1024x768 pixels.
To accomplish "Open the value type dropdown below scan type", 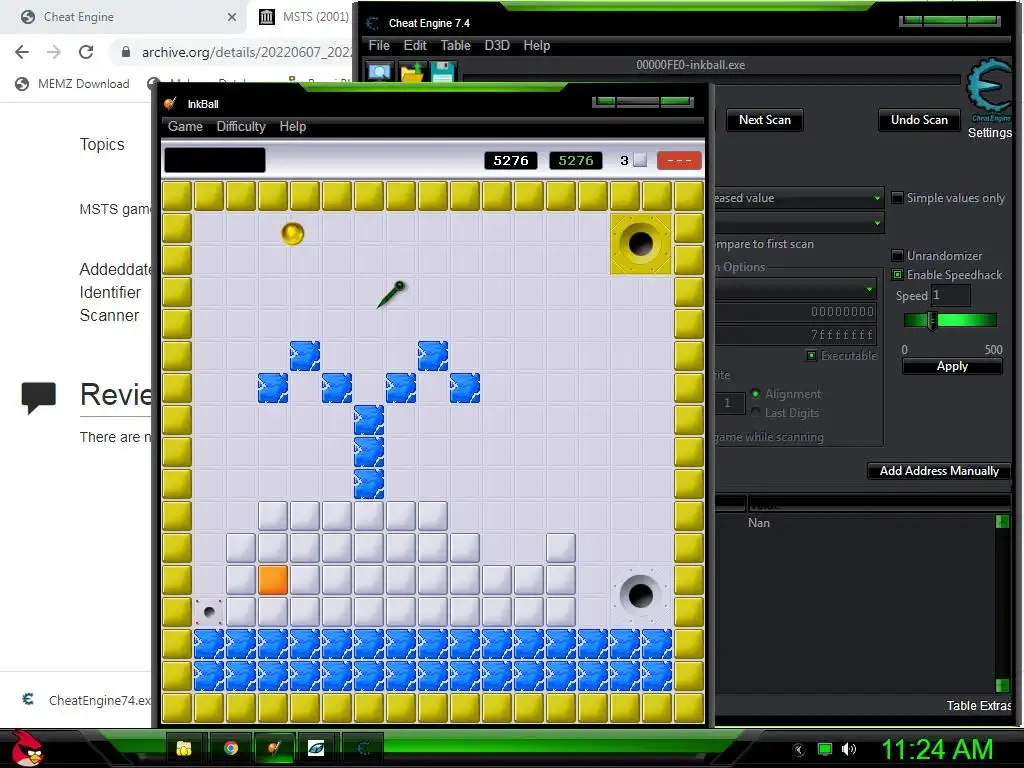I will point(799,223).
